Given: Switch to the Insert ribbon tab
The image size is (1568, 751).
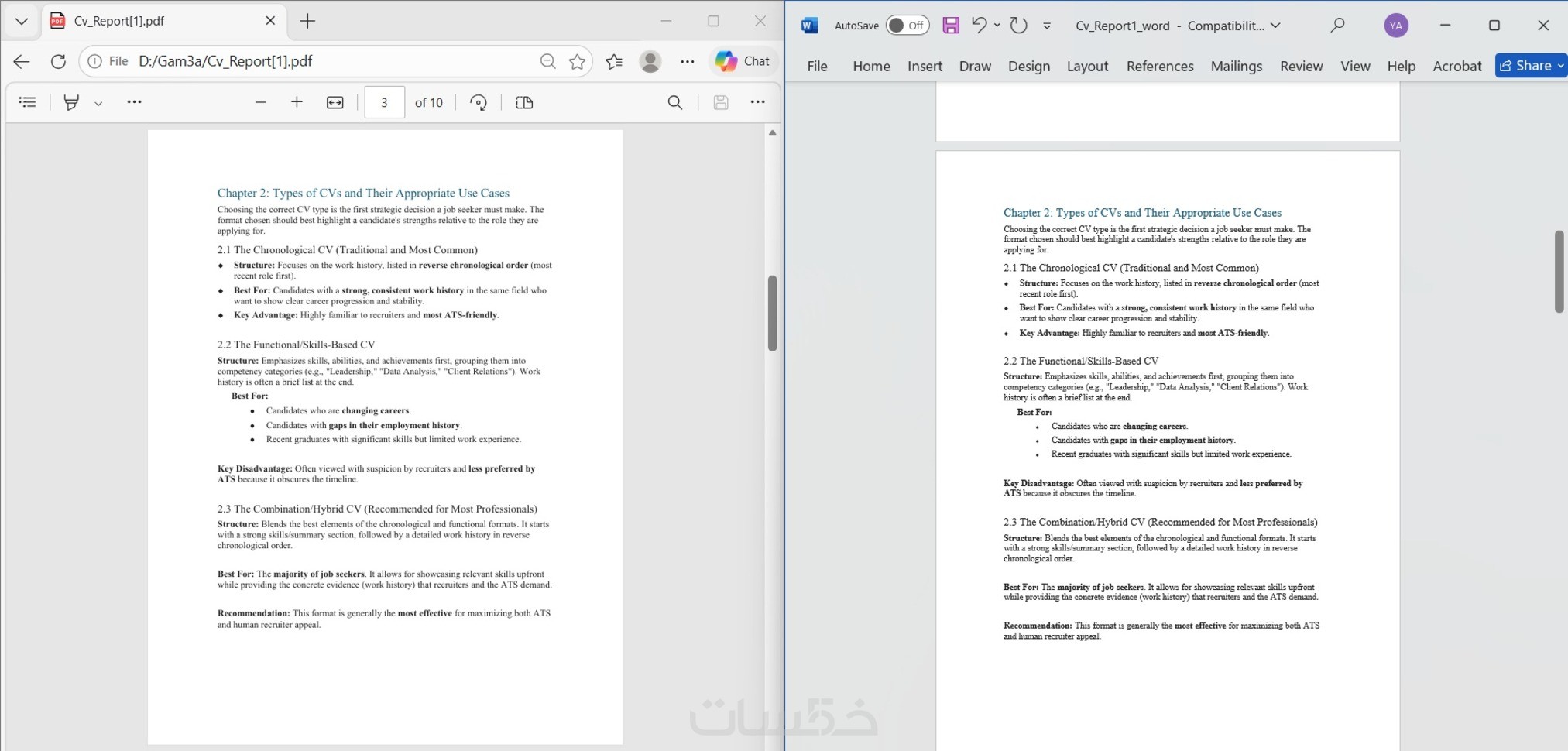Looking at the screenshot, I should [x=925, y=67].
